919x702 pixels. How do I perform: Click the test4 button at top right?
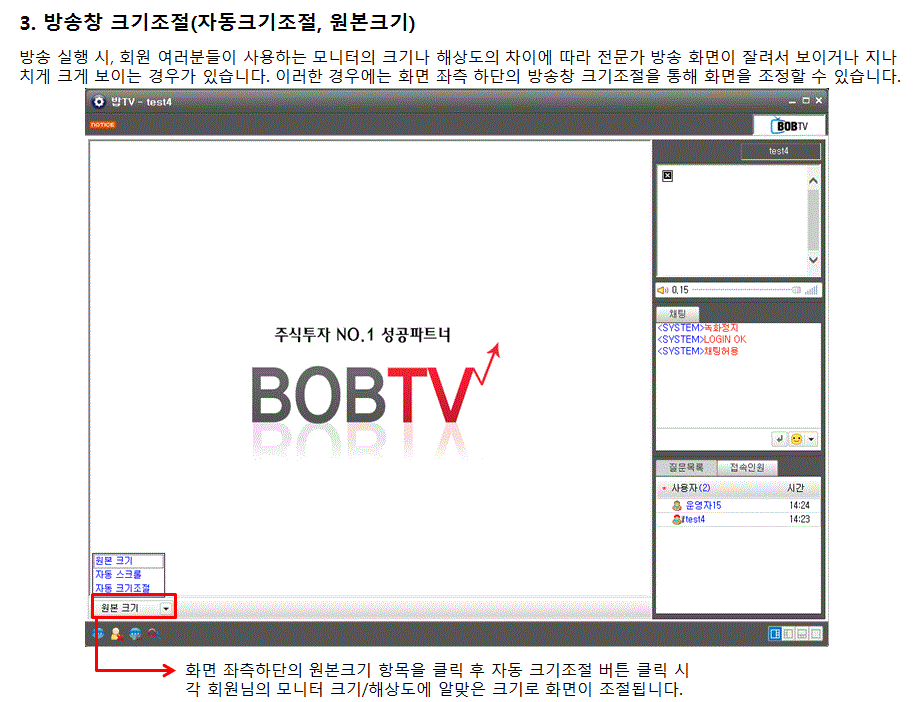(x=780, y=151)
